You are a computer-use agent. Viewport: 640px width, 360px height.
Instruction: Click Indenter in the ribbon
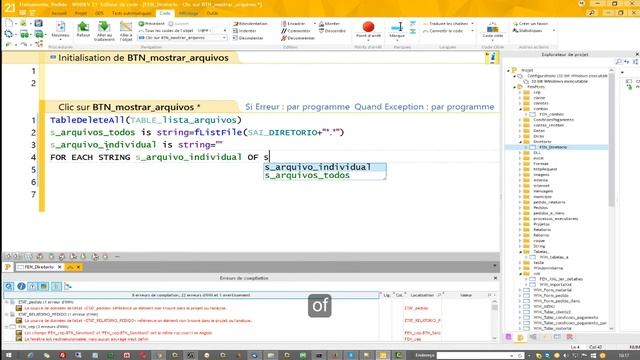244,31
